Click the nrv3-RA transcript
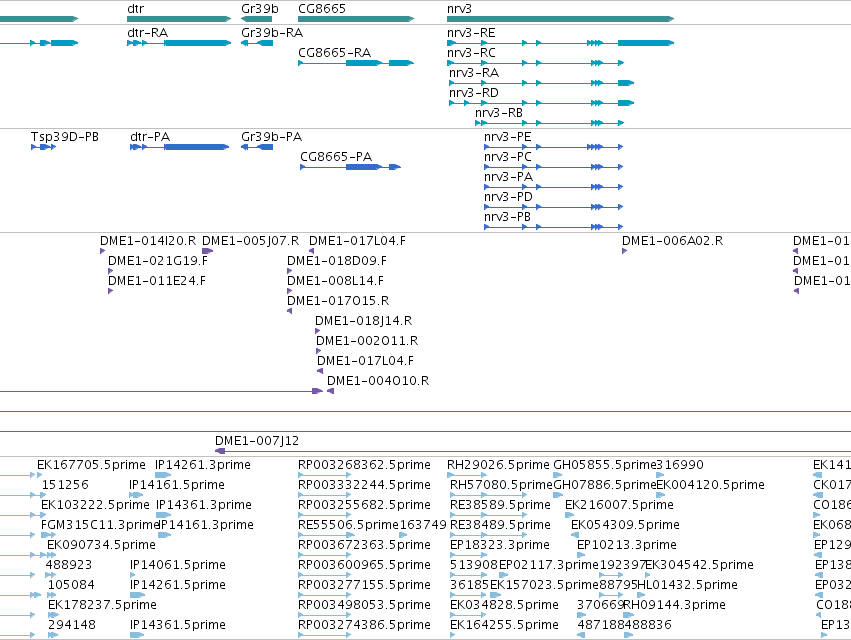The height and width of the screenshot is (640, 851). coord(542,83)
